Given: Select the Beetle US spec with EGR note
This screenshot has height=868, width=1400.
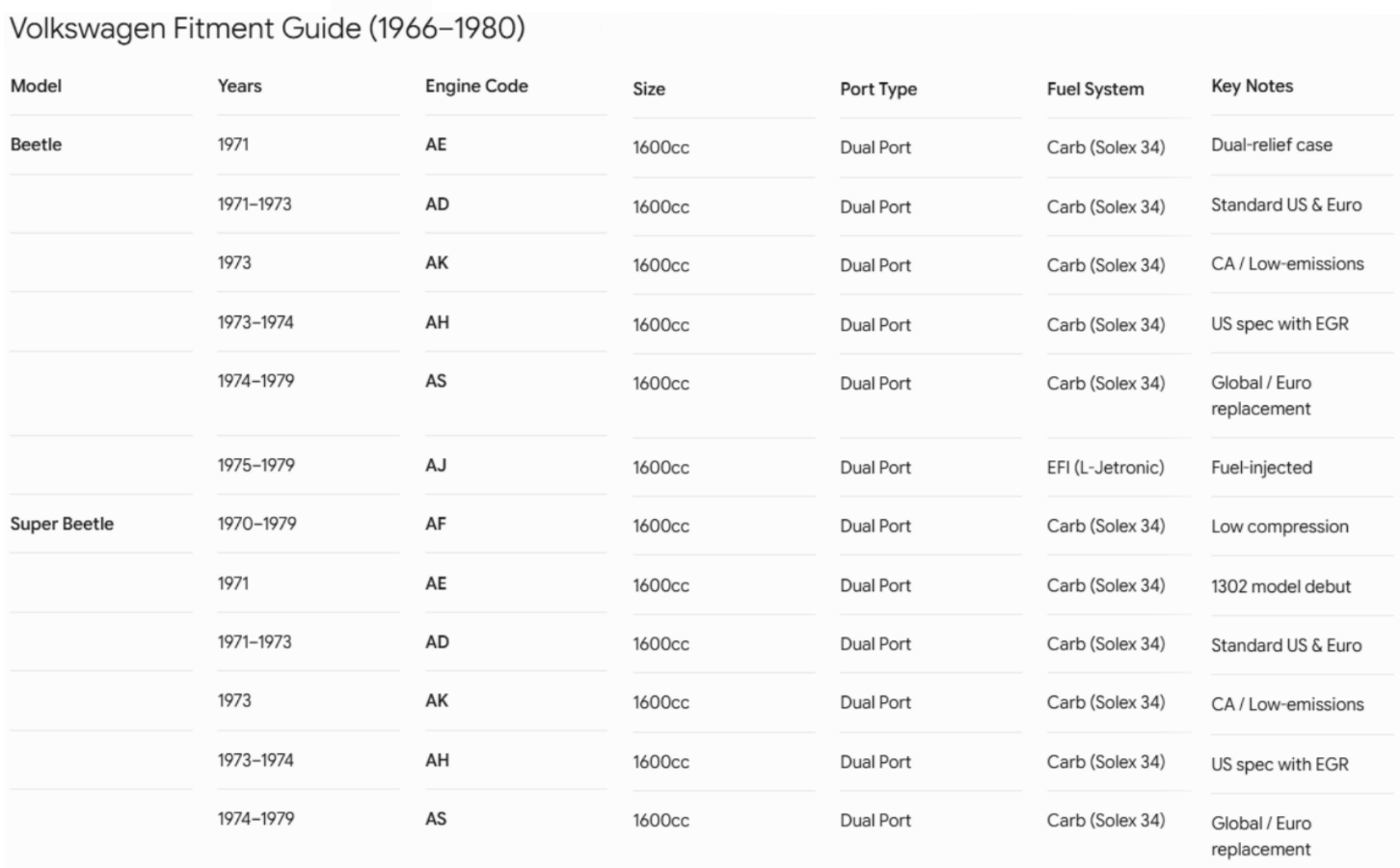Looking at the screenshot, I should (x=1279, y=324).
